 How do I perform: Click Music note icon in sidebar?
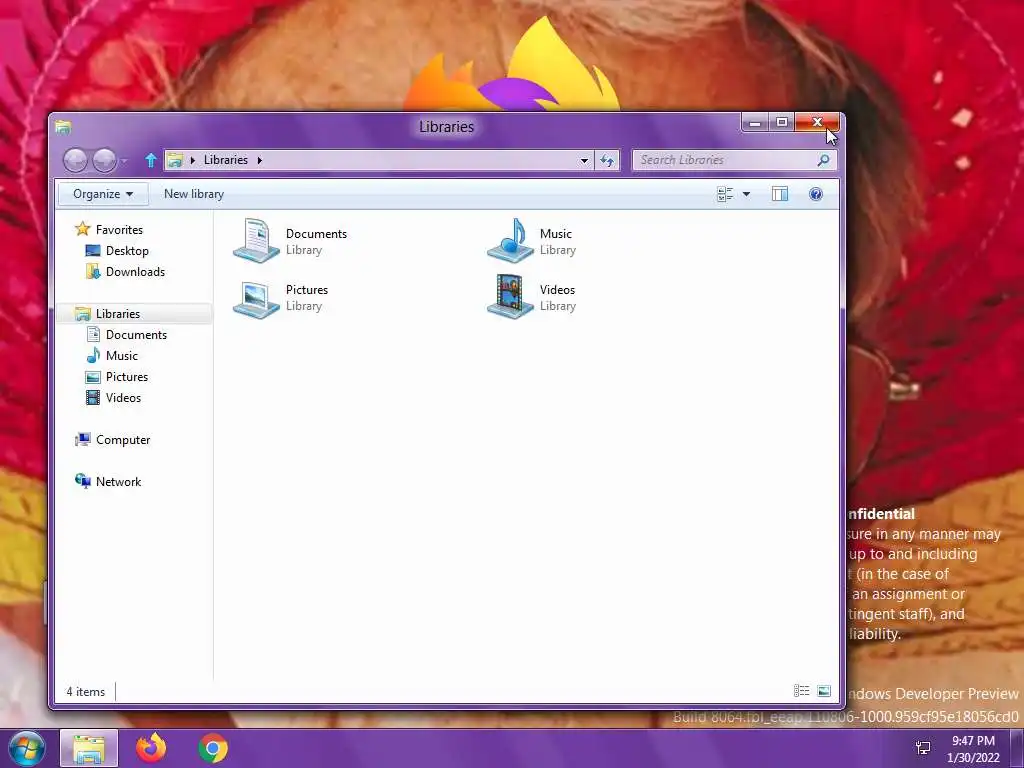93,355
